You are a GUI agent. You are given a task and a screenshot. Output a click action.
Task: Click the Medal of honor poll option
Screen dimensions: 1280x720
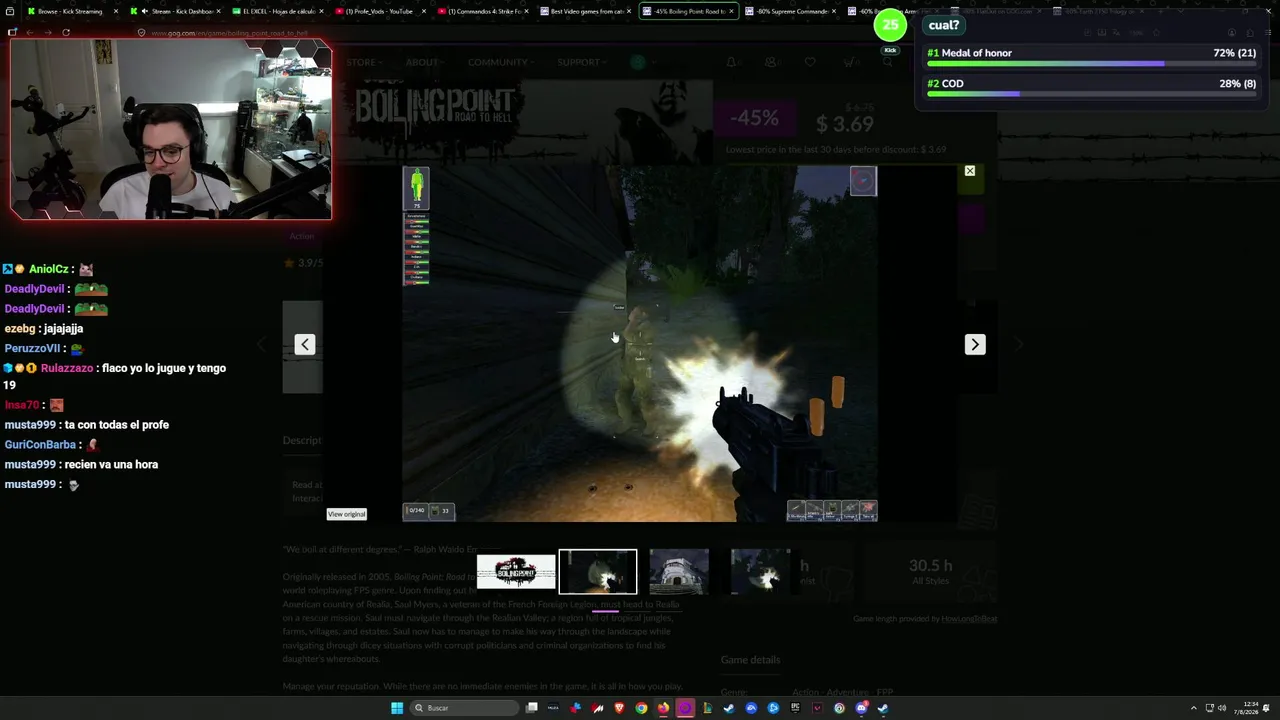click(1091, 58)
